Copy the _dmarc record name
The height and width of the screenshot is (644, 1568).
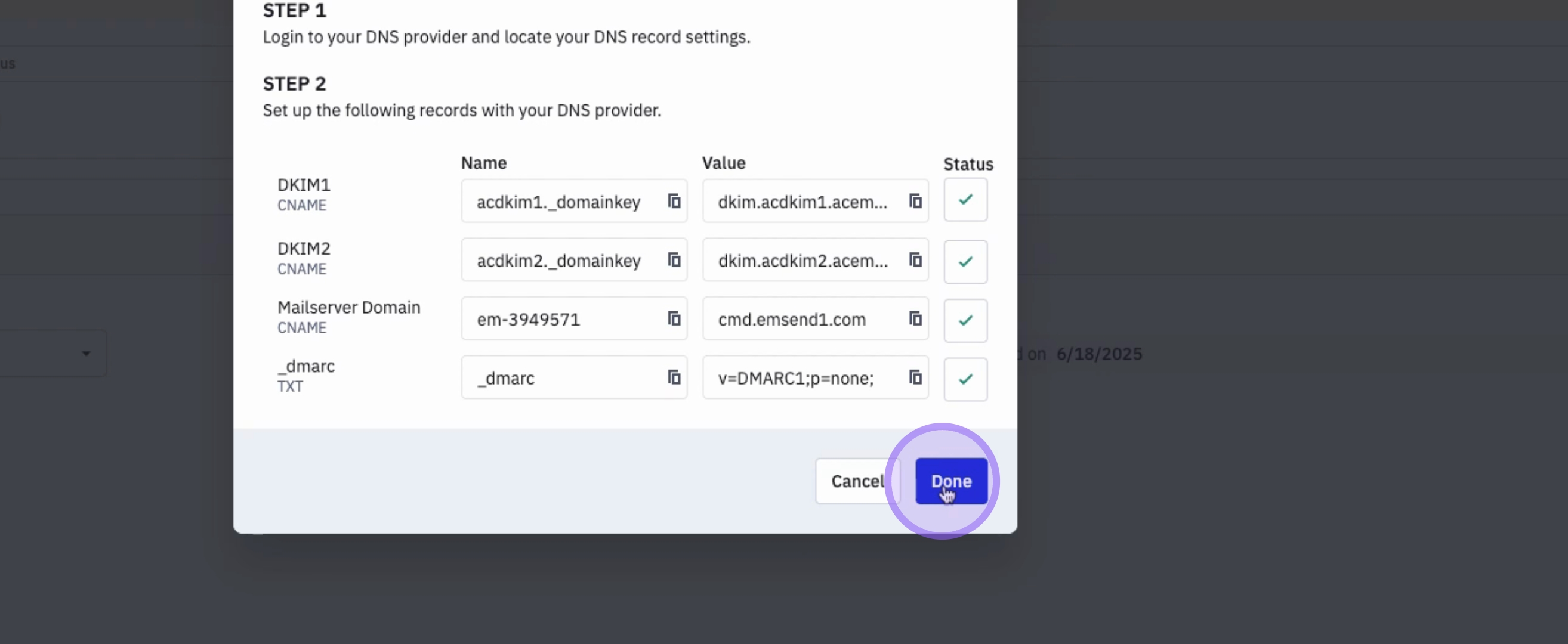[673, 377]
